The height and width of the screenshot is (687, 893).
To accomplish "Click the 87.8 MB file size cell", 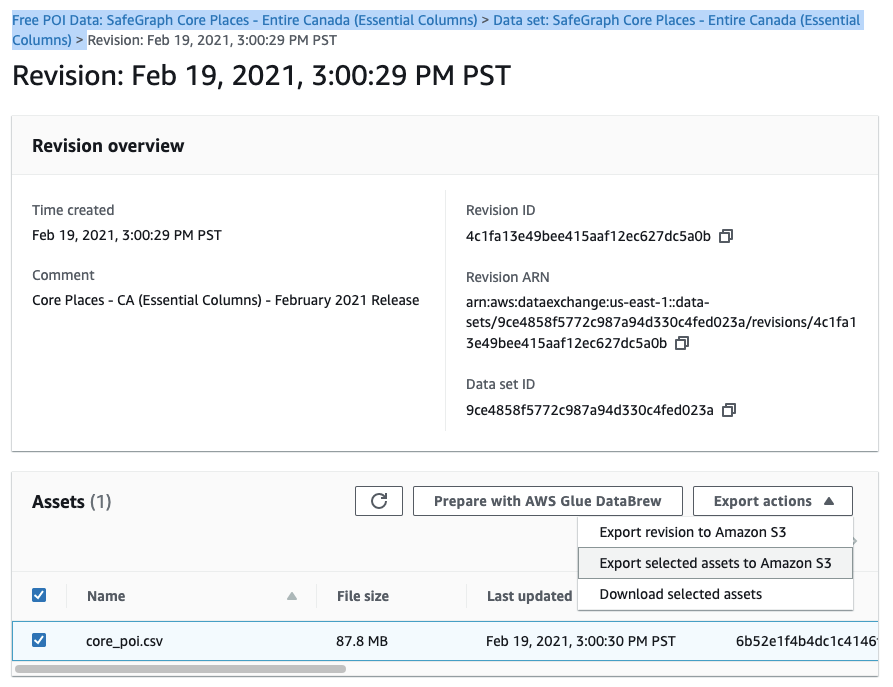I will 362,641.
